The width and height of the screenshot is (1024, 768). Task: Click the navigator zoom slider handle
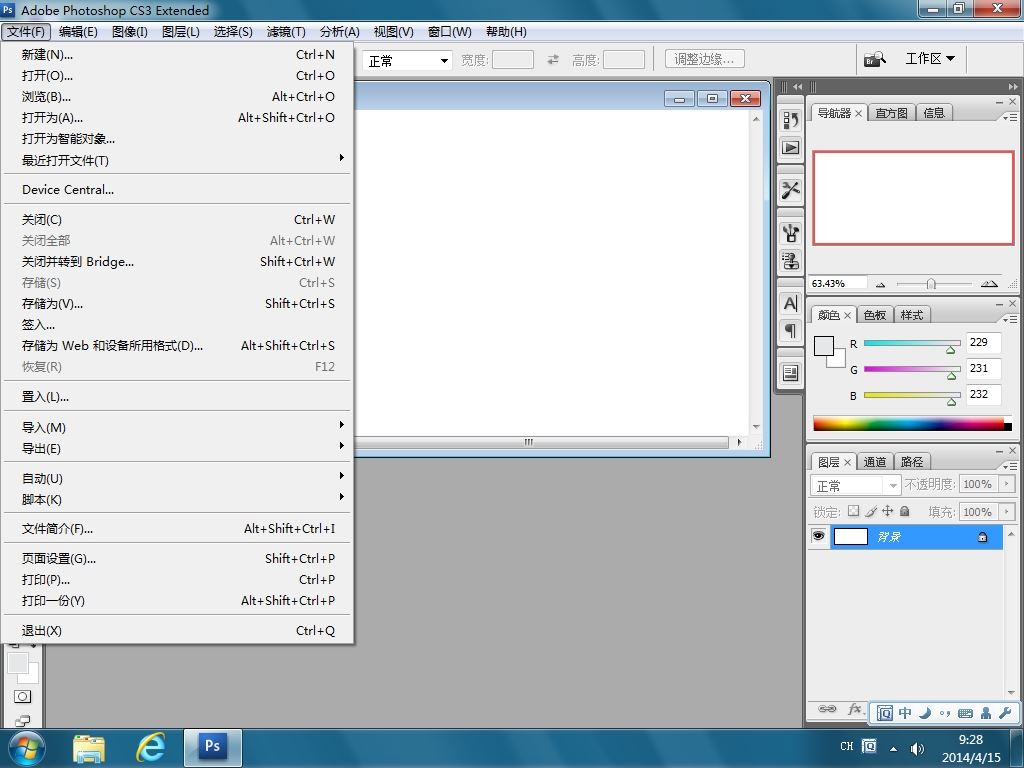coord(931,284)
